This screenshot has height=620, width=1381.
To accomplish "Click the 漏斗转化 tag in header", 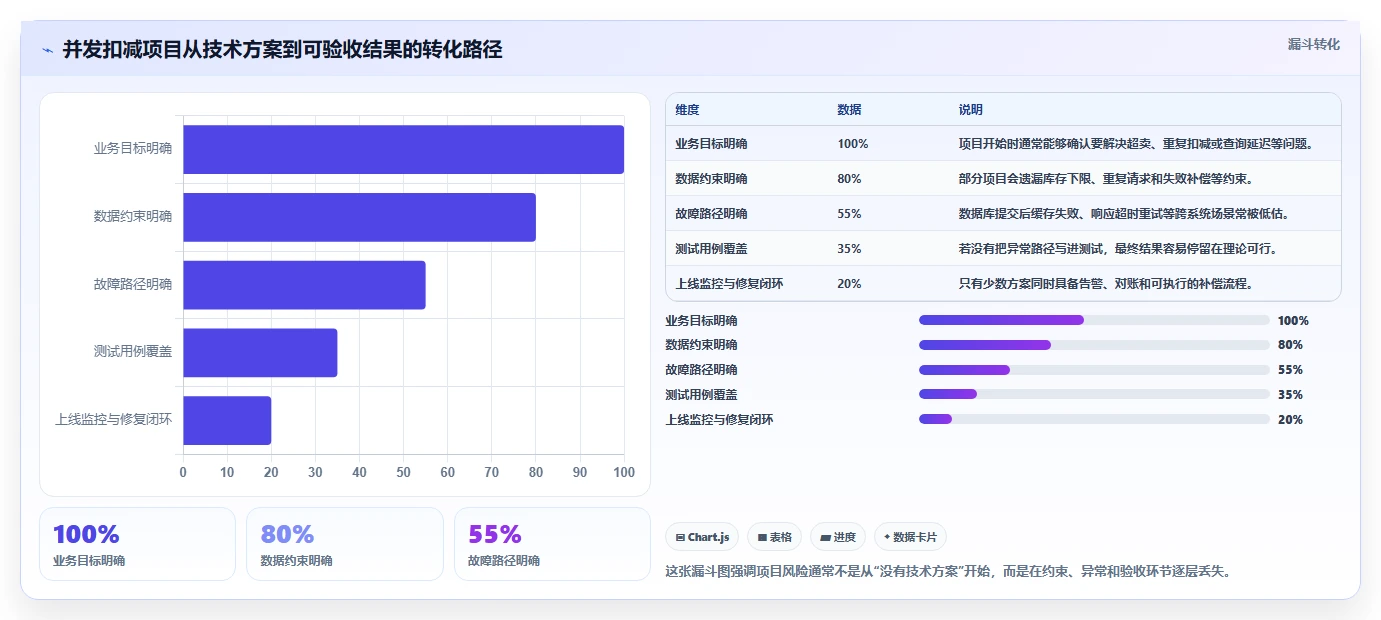I will click(x=1313, y=44).
